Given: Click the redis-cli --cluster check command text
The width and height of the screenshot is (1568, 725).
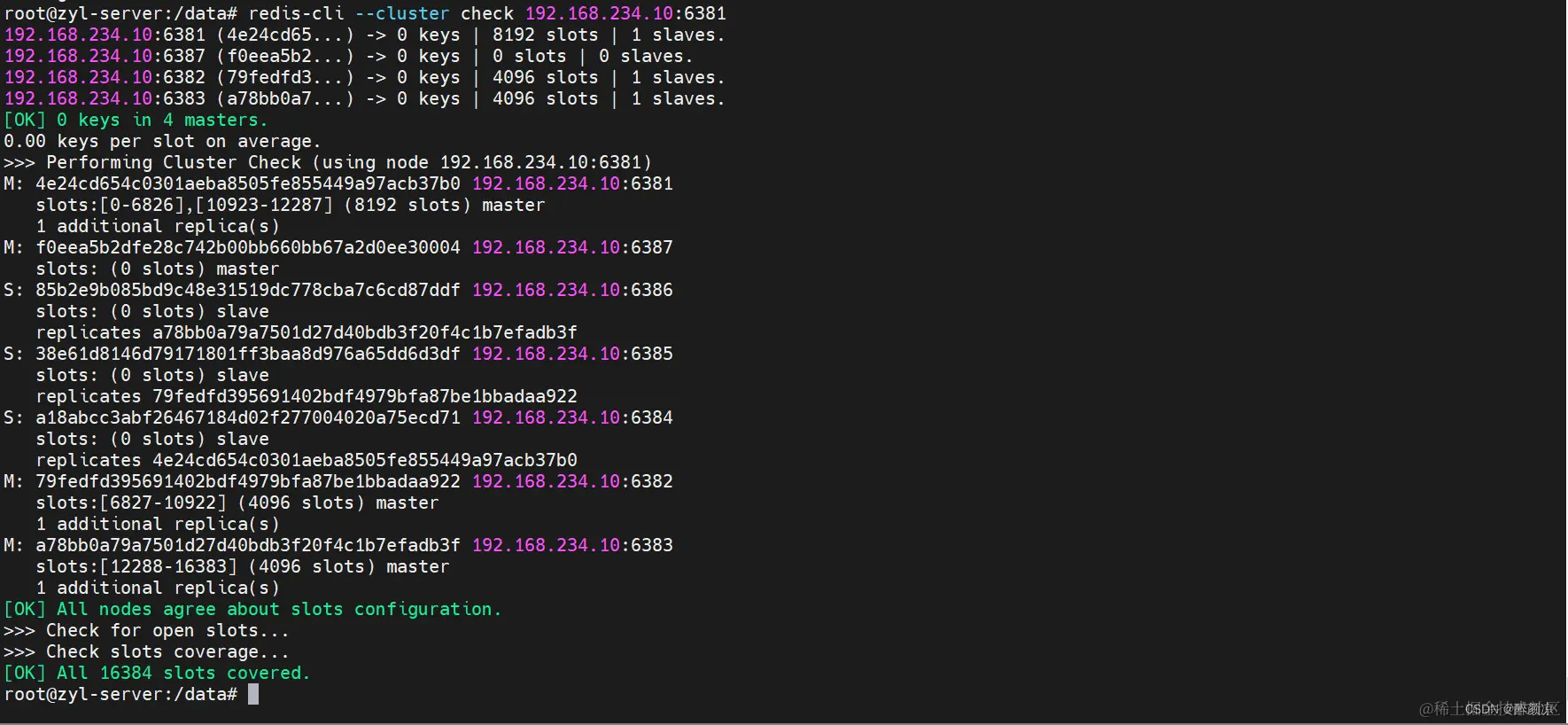Looking at the screenshot, I should tap(487, 13).
